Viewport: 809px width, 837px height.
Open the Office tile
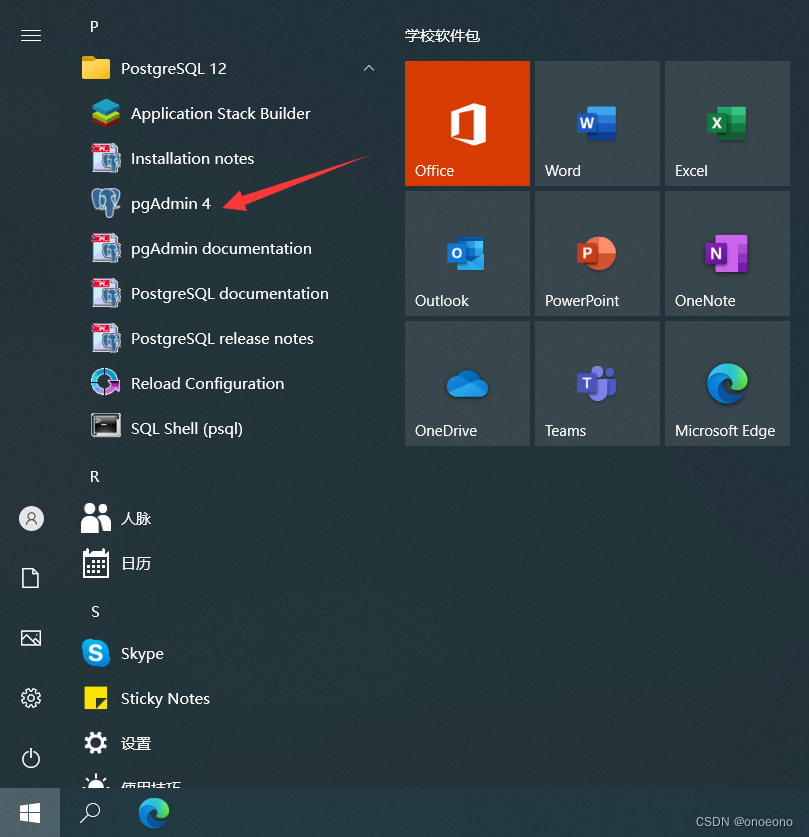click(x=467, y=123)
